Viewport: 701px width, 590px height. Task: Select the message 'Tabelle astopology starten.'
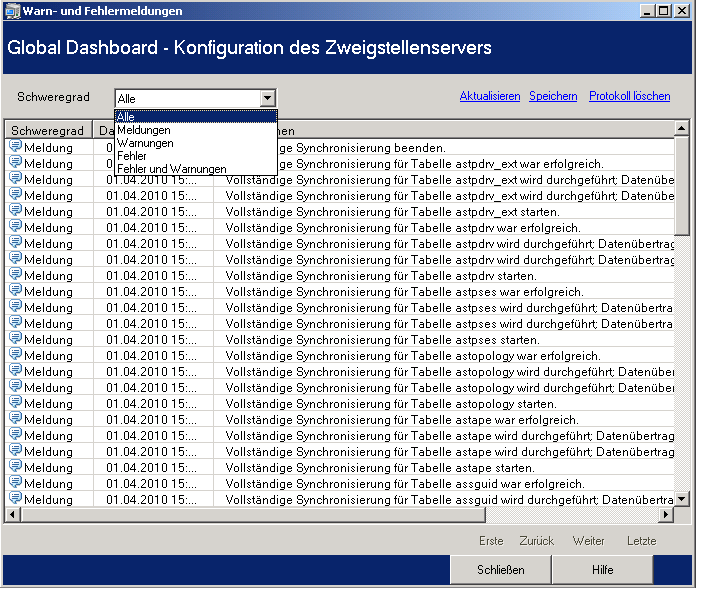tap(391, 403)
